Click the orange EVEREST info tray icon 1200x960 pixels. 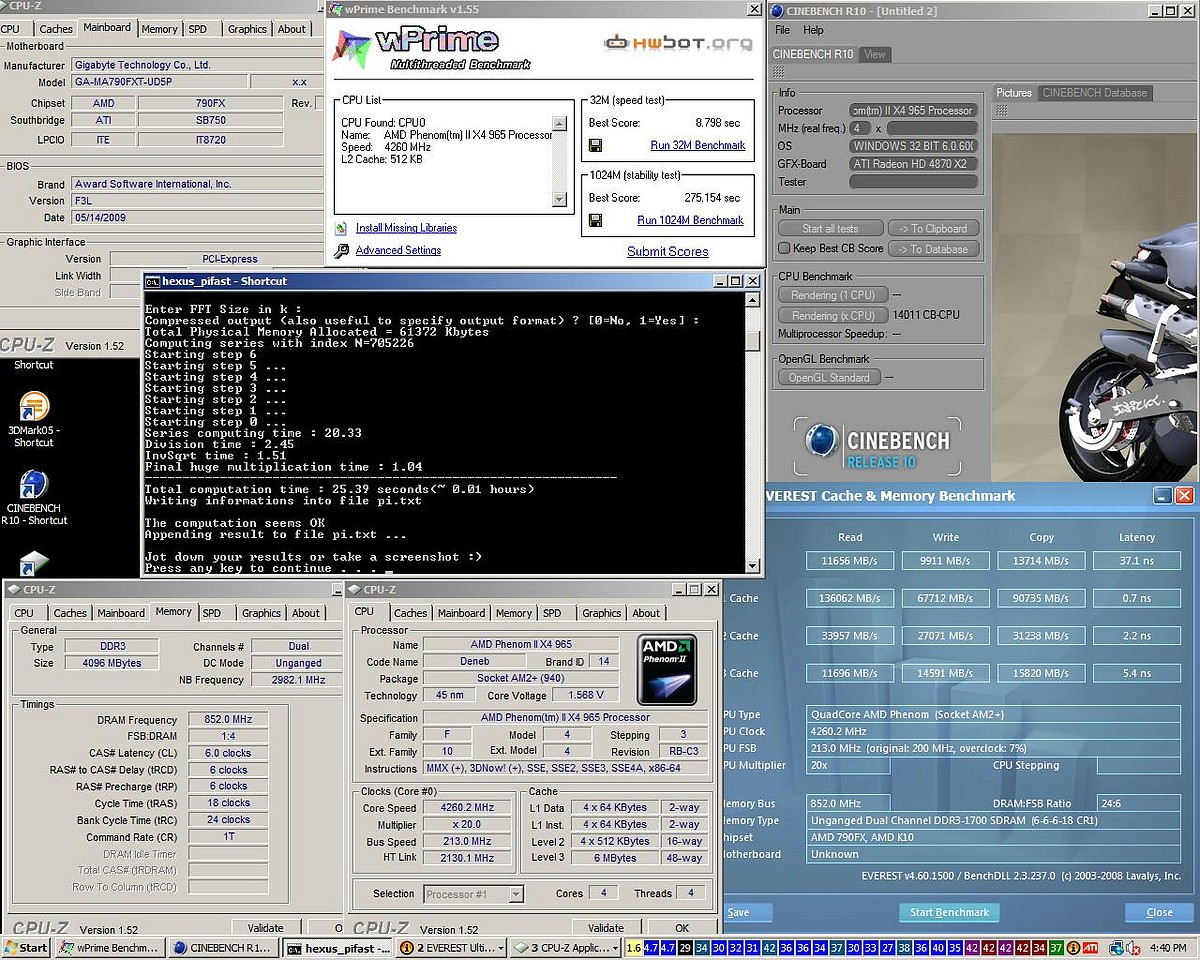(1074, 947)
